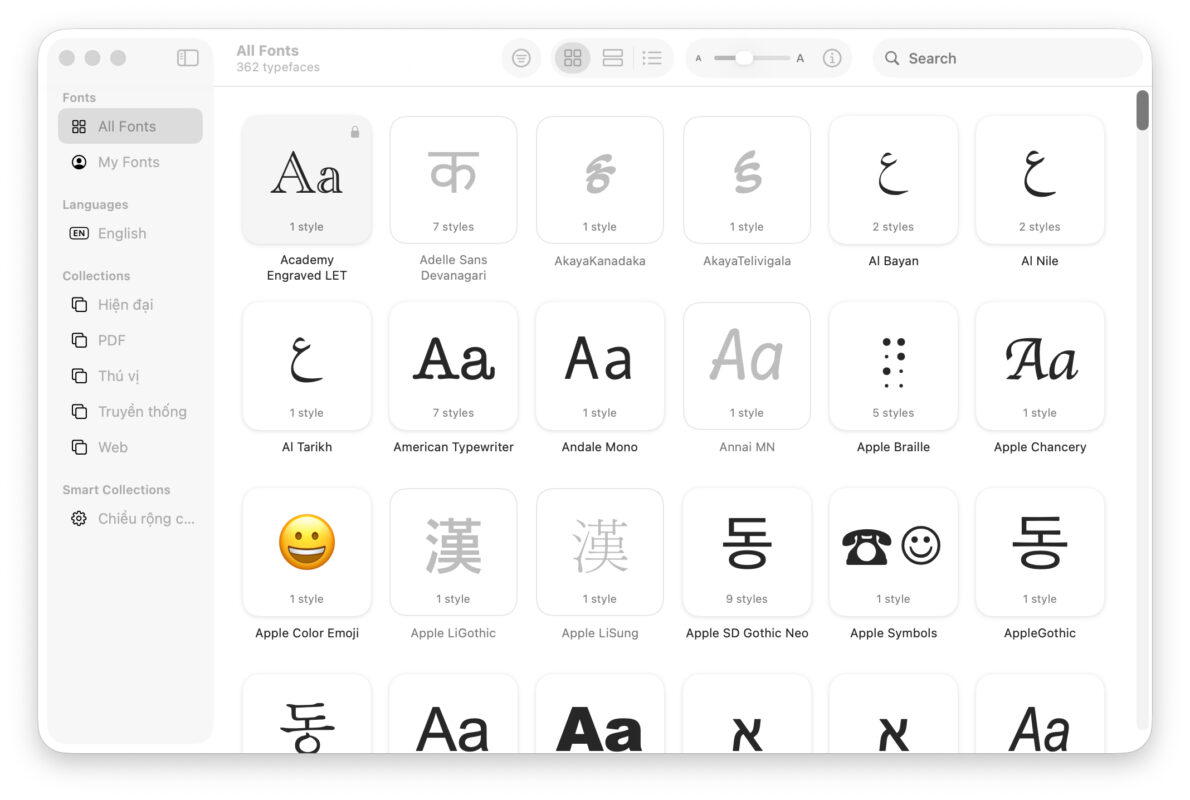1190x800 pixels.
Task: Click the collection icon beside Thú vị
Action: [79, 376]
